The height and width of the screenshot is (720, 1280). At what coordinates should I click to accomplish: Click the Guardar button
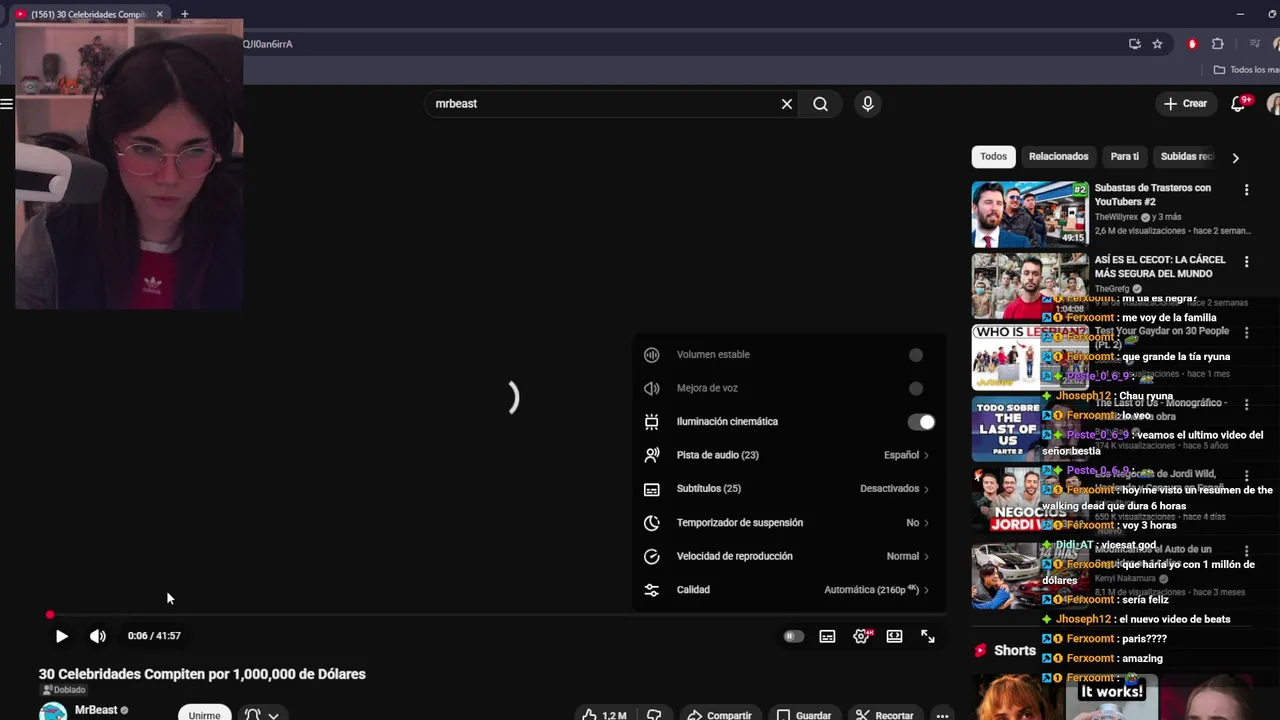point(805,715)
